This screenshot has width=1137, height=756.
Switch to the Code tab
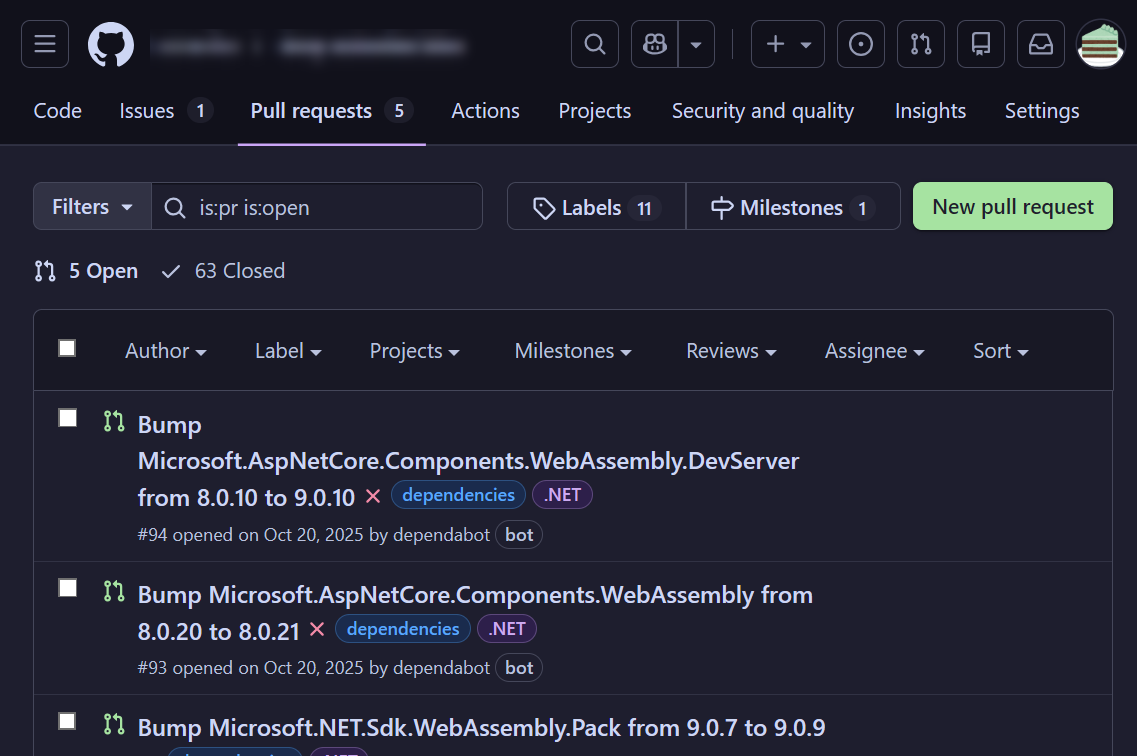57,111
